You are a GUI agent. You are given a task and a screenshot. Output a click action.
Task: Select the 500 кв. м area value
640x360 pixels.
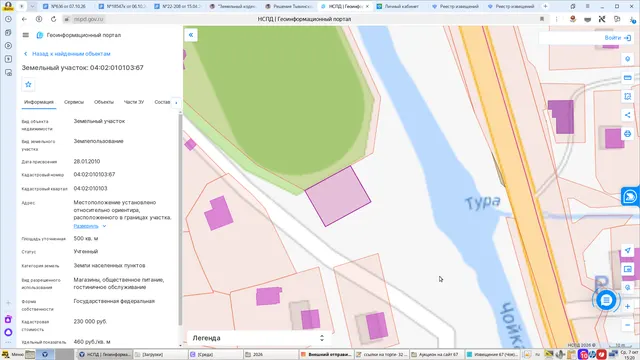tap(86, 238)
